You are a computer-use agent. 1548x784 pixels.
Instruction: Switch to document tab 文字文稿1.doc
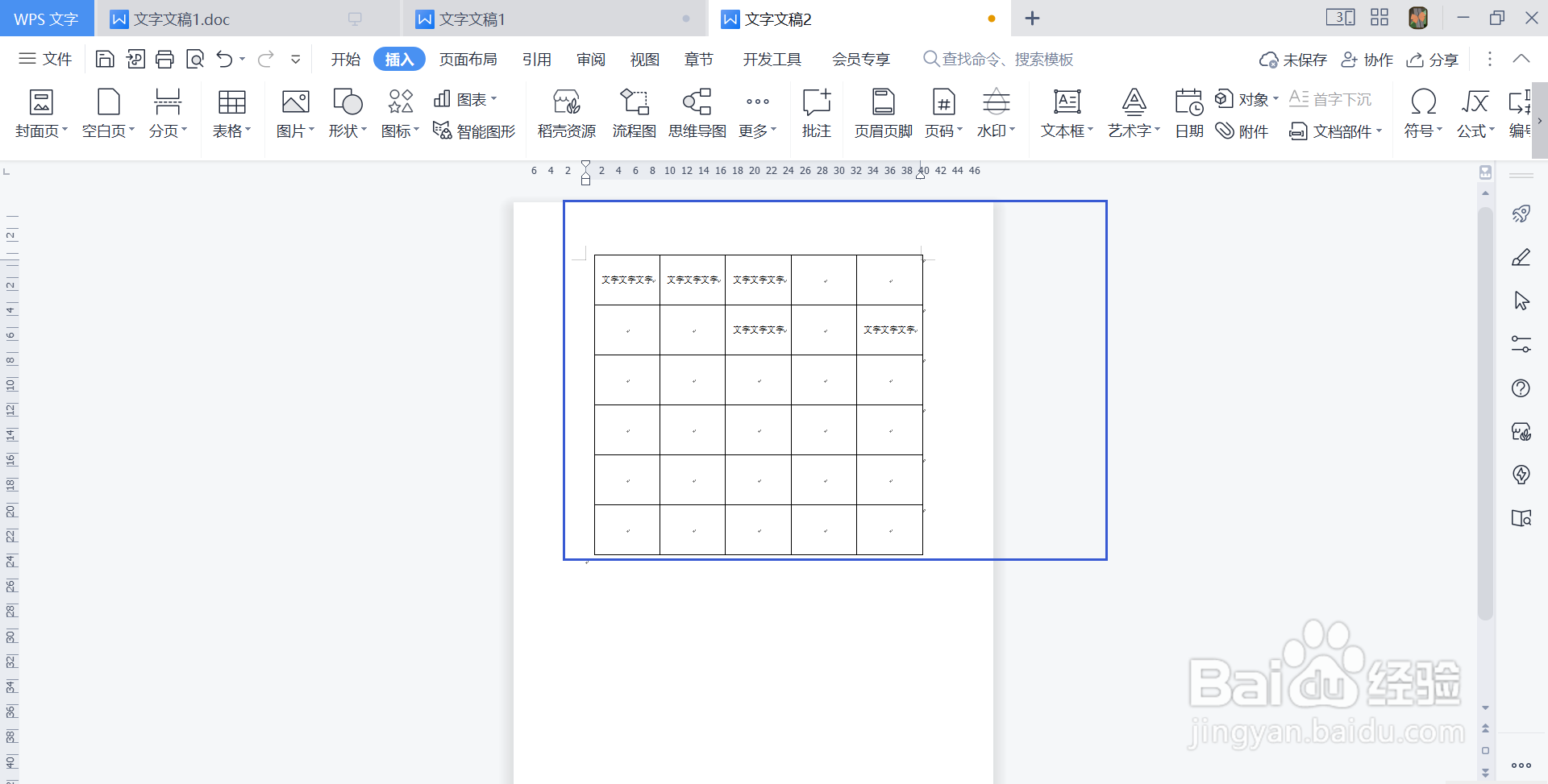[247, 19]
